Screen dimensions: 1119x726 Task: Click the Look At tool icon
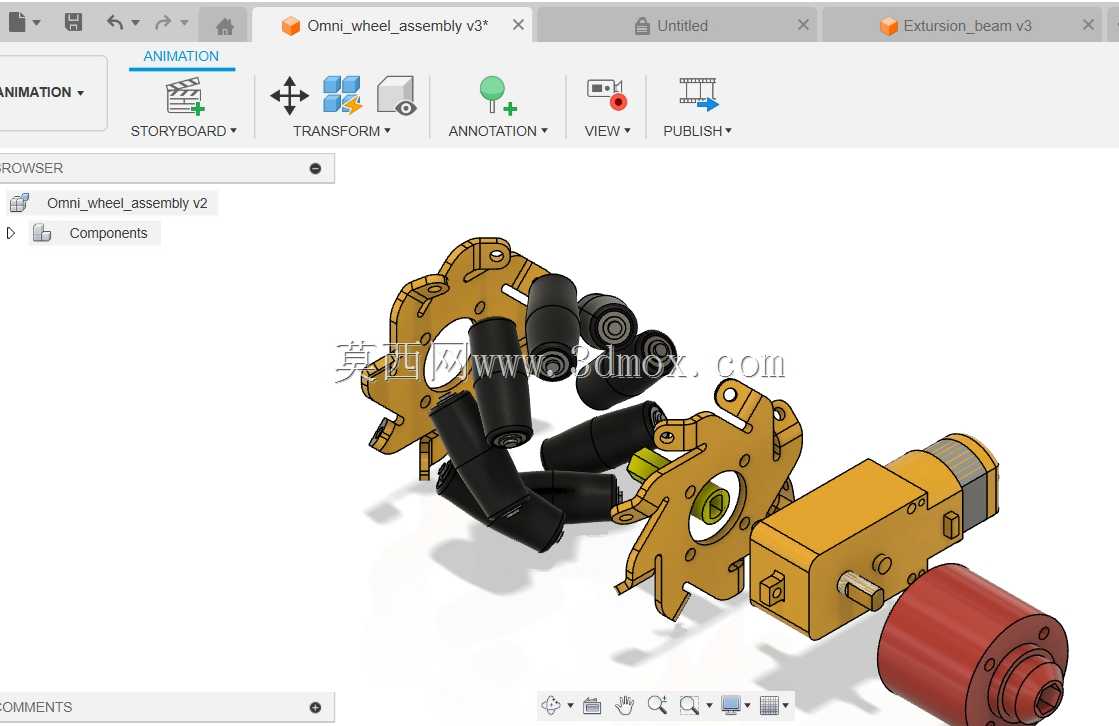click(592, 706)
